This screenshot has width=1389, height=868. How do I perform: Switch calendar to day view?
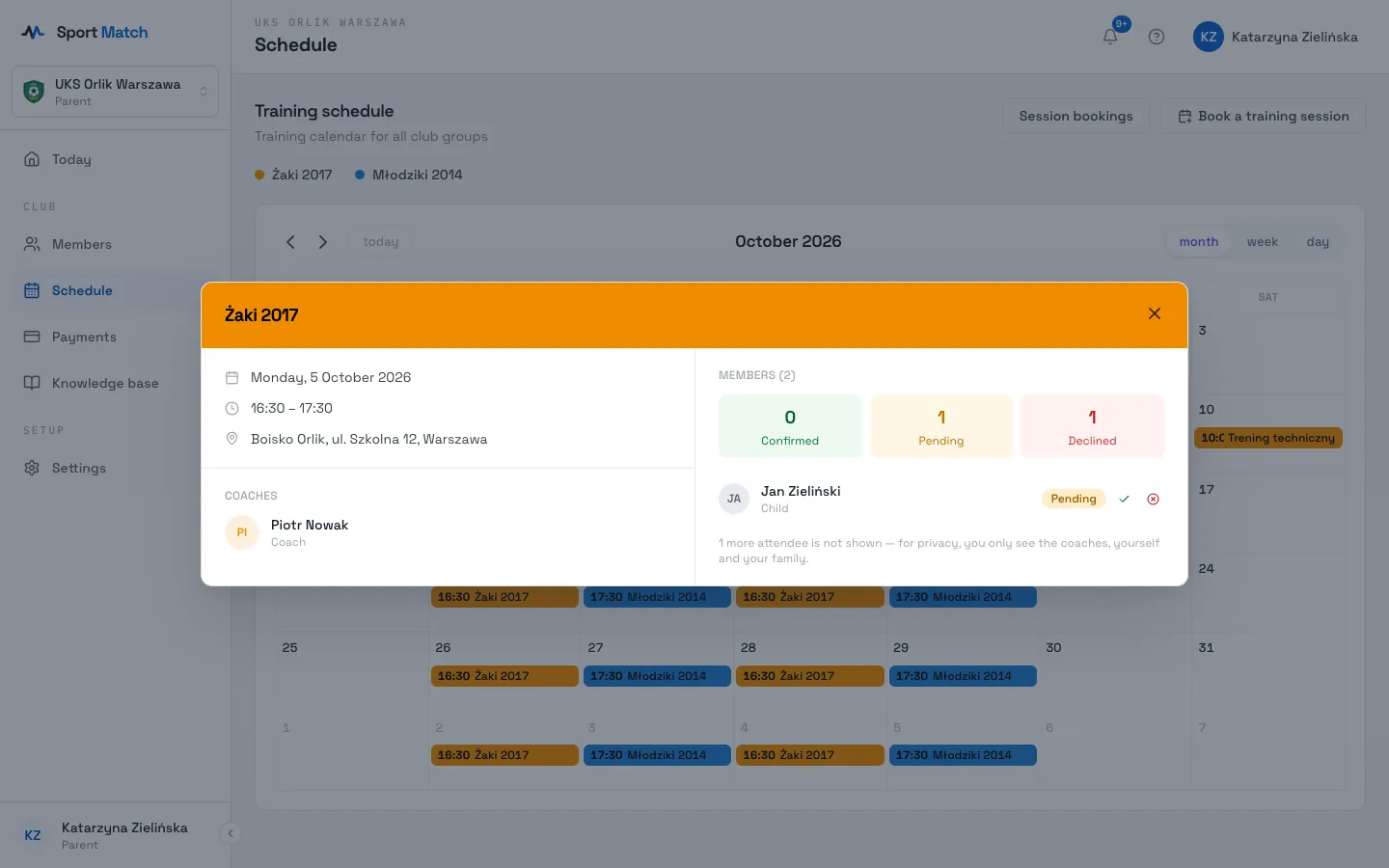[x=1318, y=242]
